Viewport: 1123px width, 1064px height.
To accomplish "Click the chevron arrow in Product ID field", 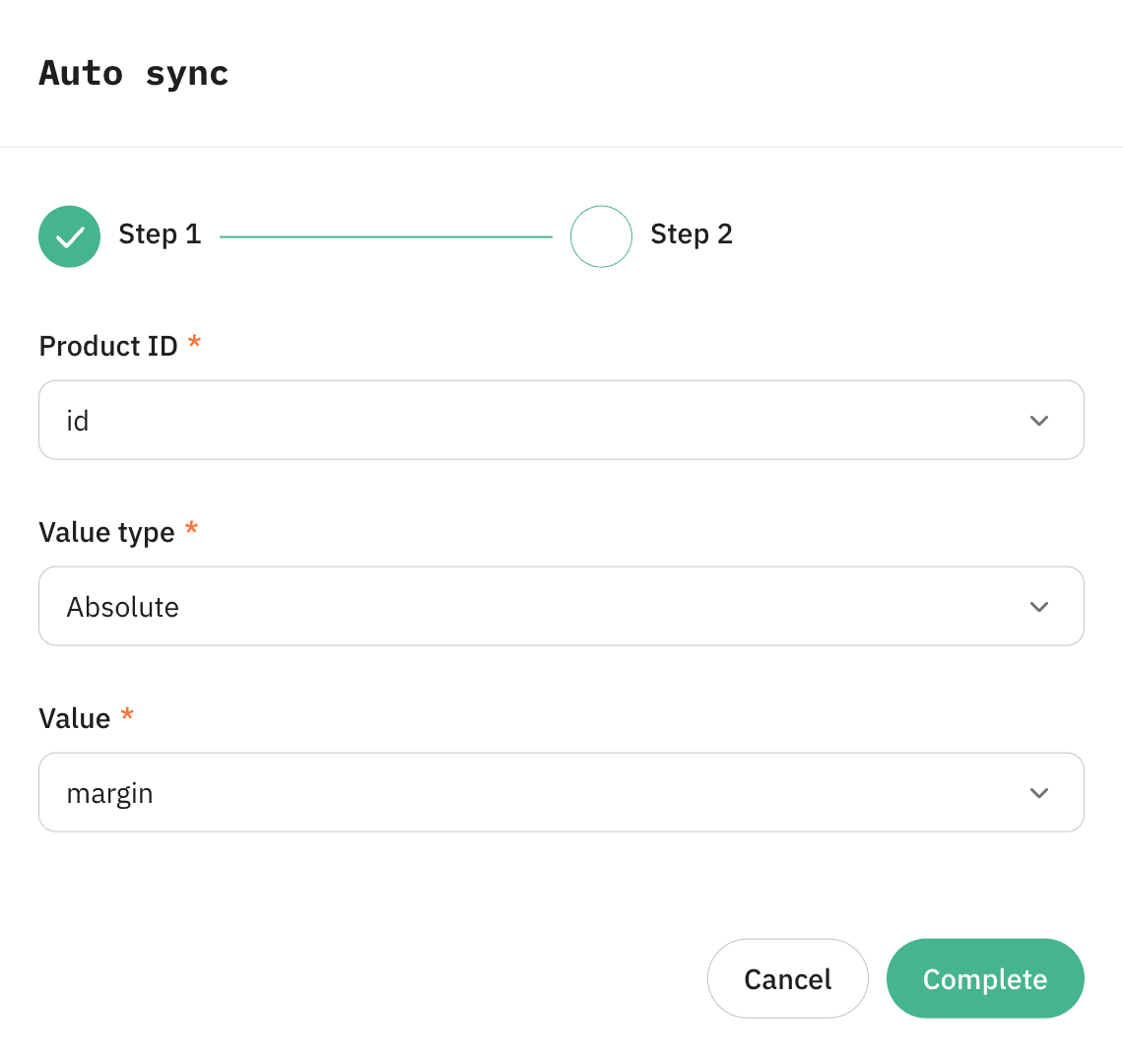I will (x=1038, y=421).
